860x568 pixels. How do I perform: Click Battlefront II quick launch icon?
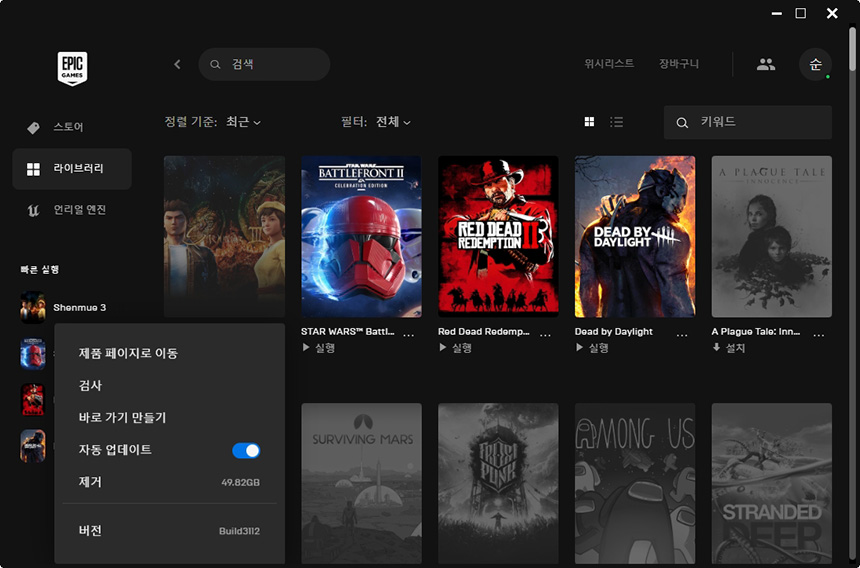tap(33, 354)
